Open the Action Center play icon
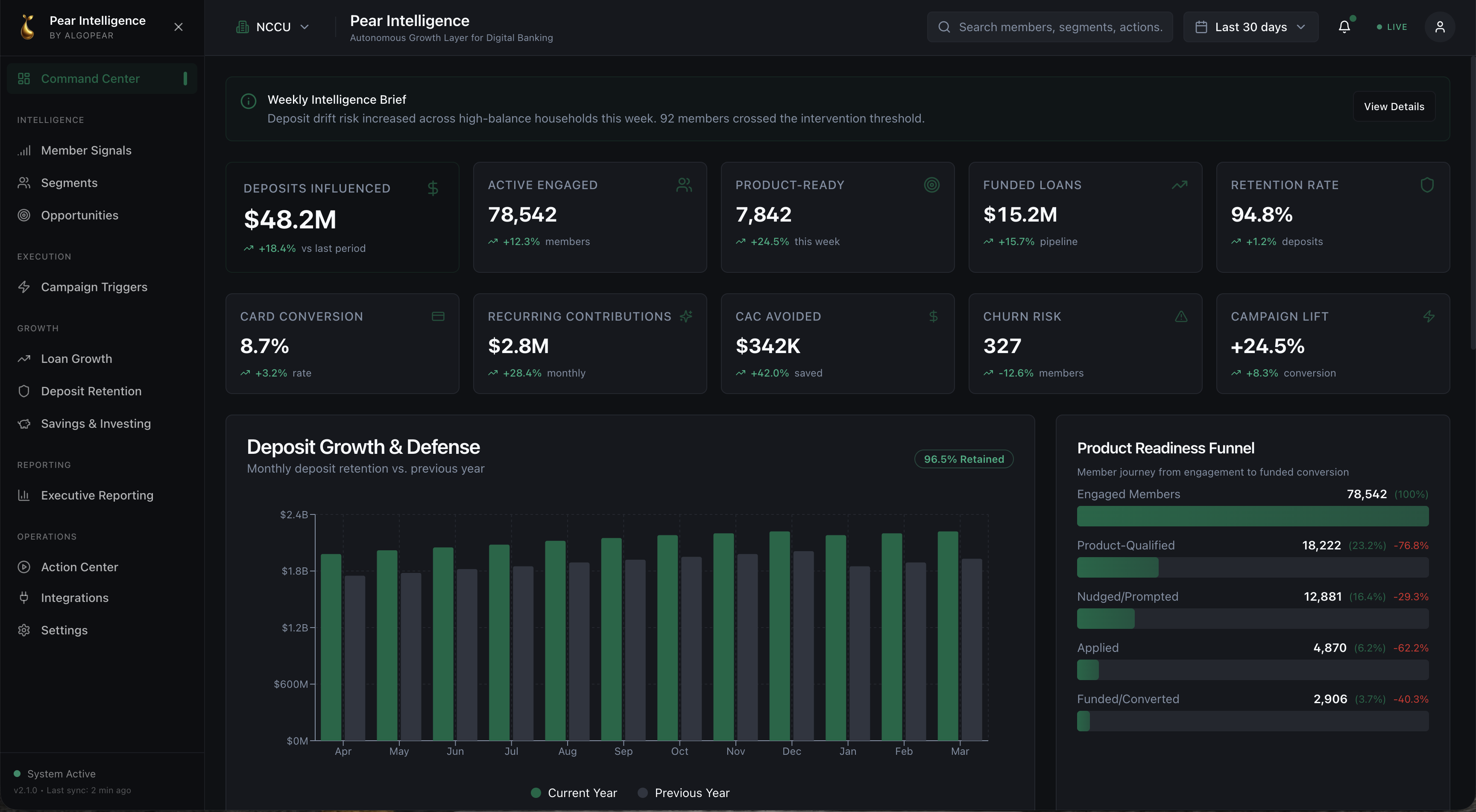 point(24,567)
